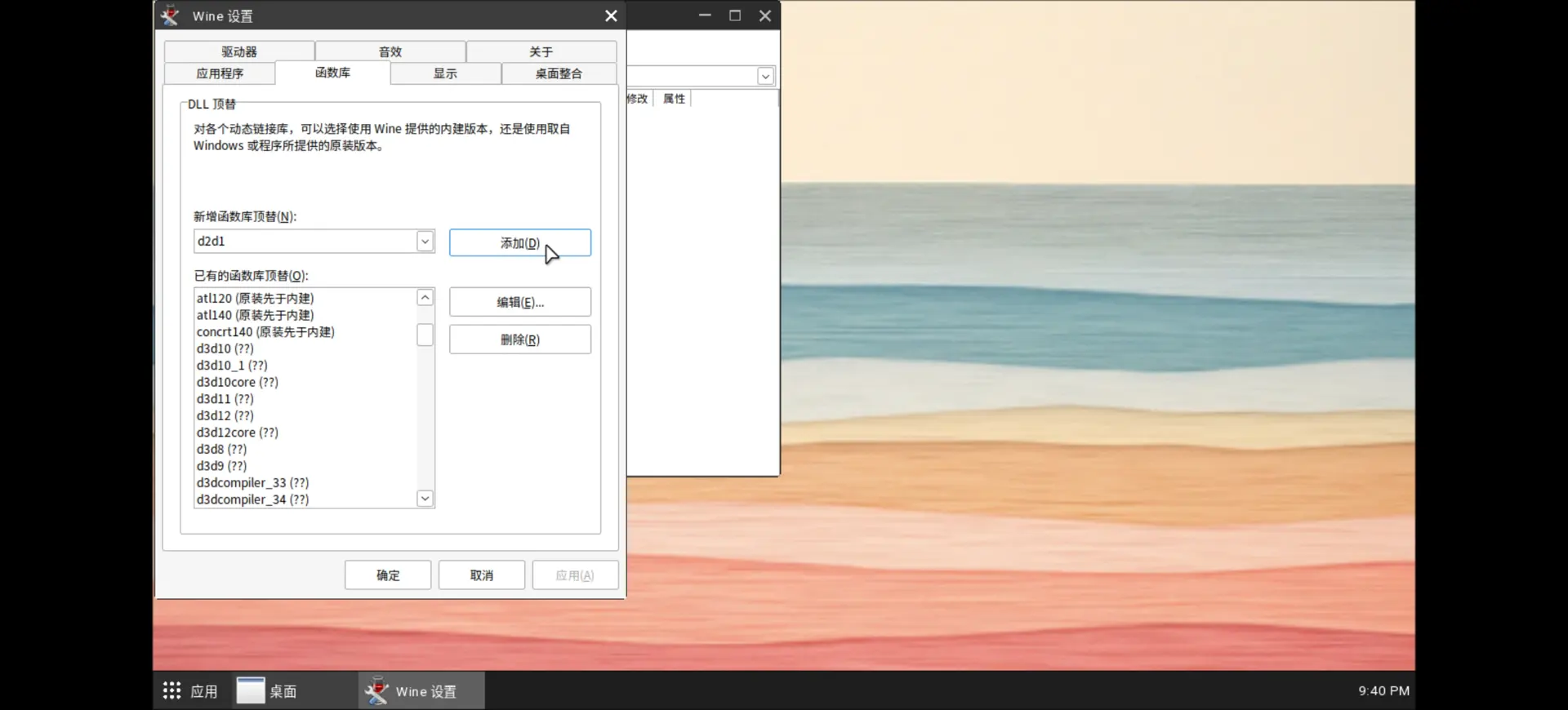
Task: Switch to the 显示 tab
Action: (445, 73)
